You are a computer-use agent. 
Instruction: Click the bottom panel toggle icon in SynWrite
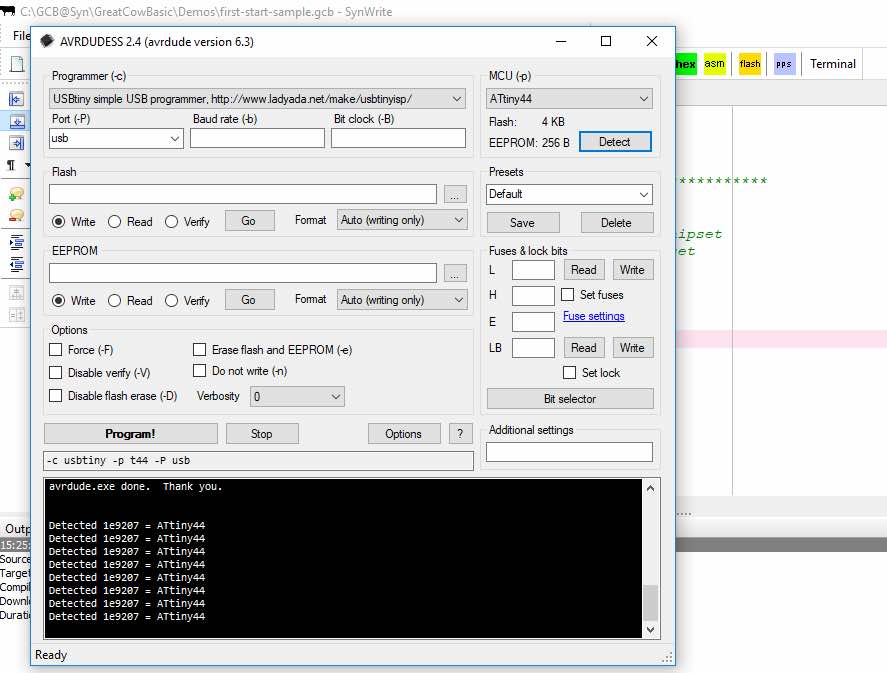tap(16, 121)
